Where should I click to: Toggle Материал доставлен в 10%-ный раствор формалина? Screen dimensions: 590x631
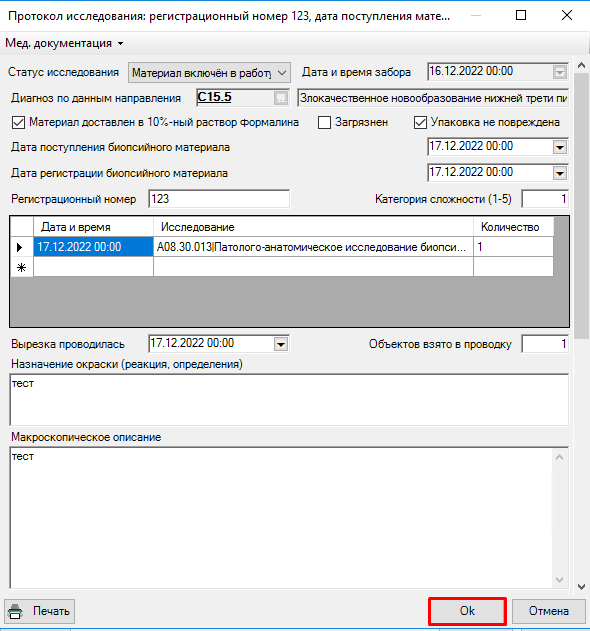19,122
